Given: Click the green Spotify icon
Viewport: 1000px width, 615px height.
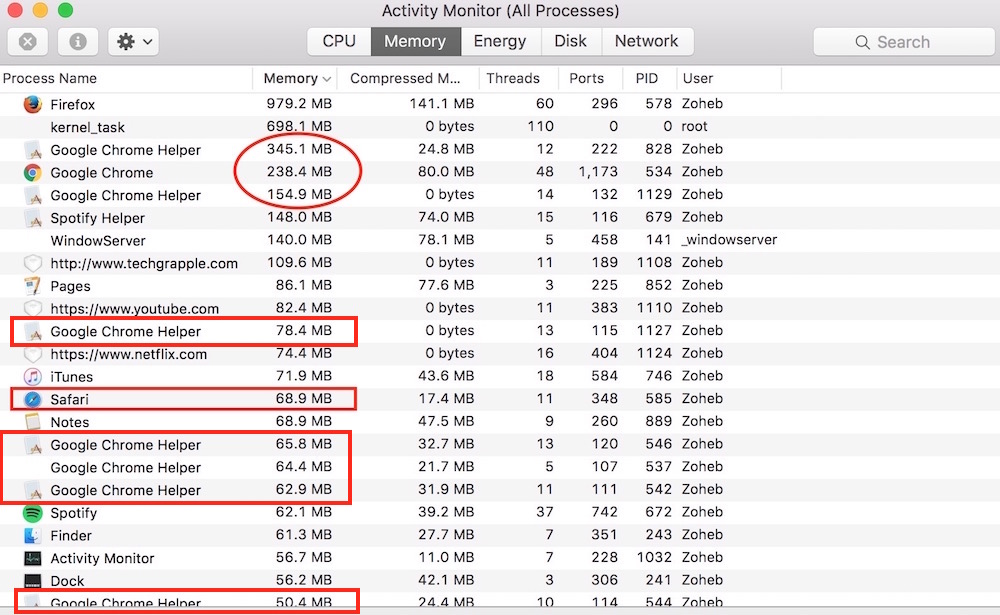Looking at the screenshot, I should (x=33, y=513).
